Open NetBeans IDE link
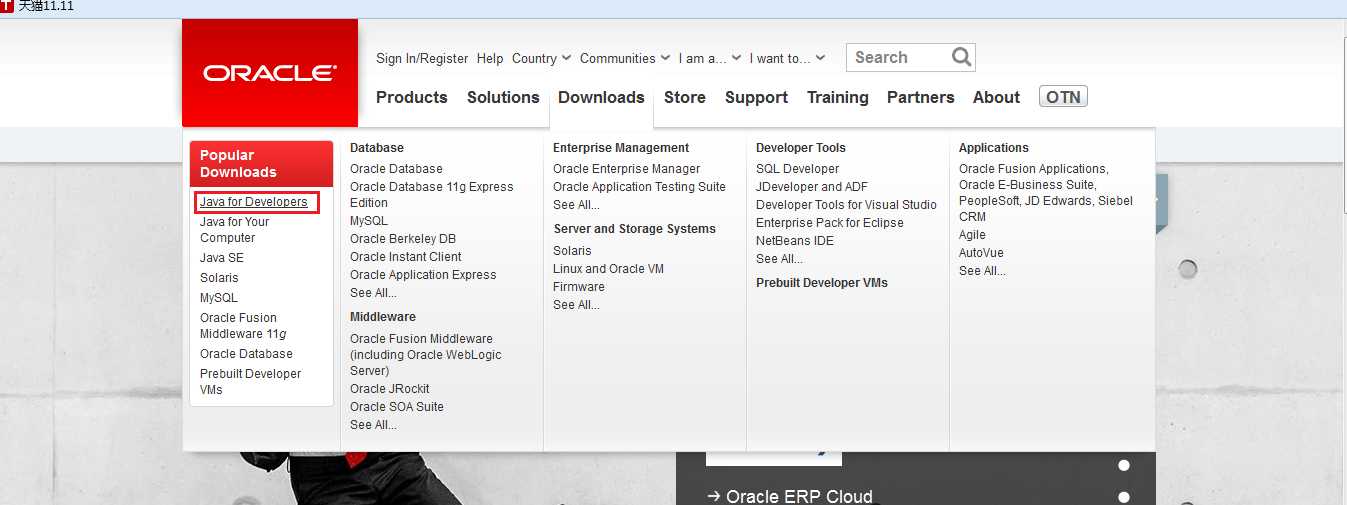 (795, 241)
